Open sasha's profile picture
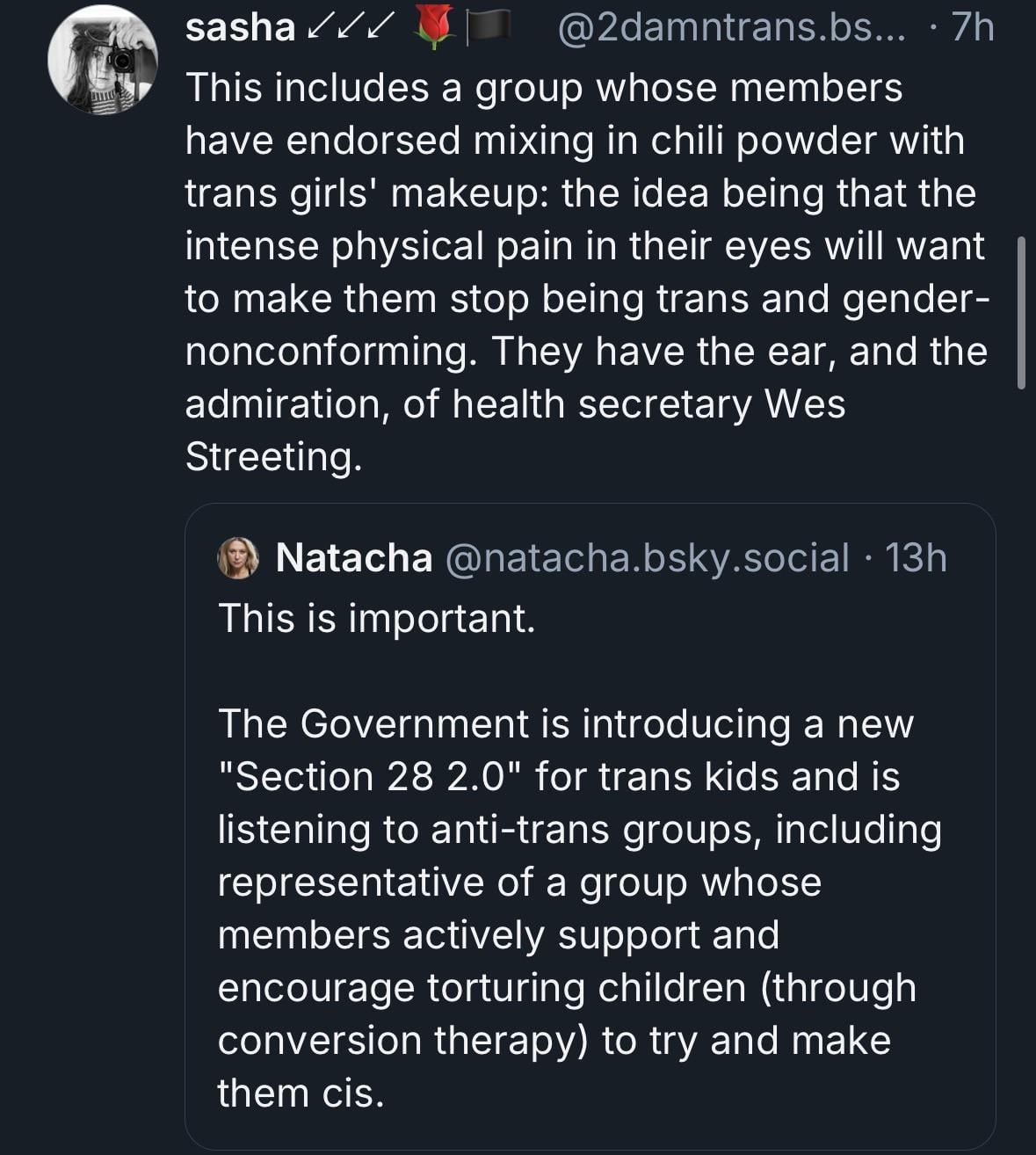This screenshot has height=1155, width=1036. click(x=103, y=61)
